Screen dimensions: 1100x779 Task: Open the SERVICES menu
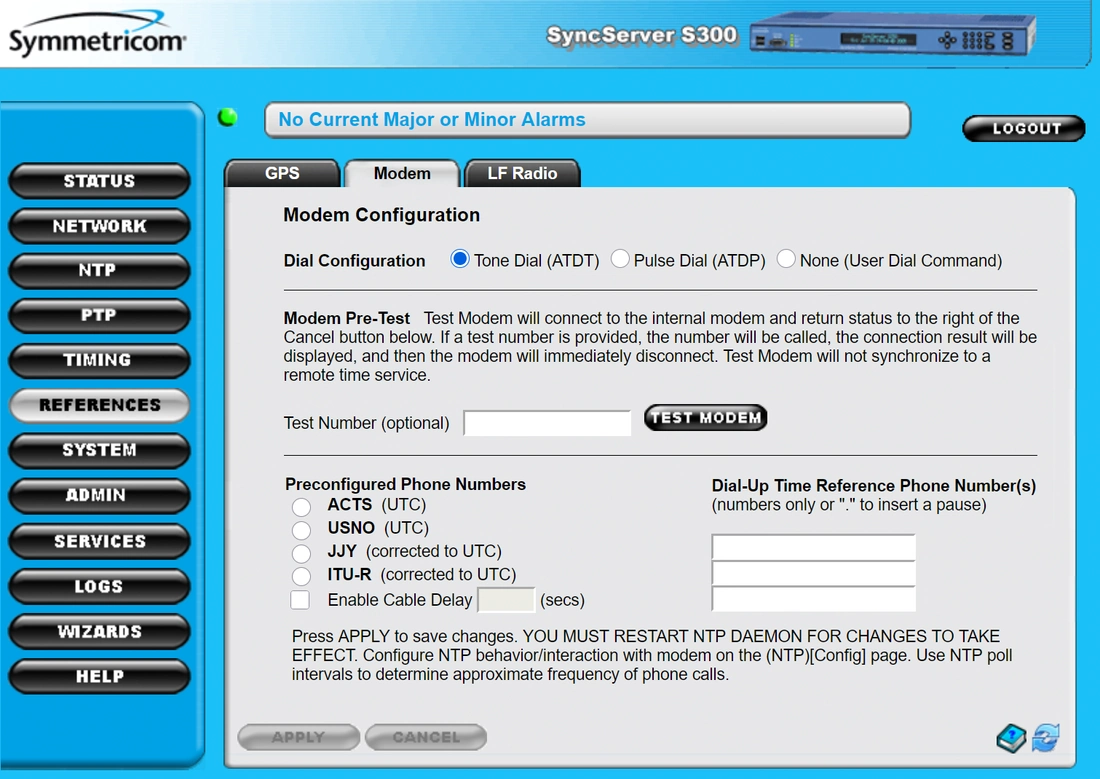(x=100, y=541)
